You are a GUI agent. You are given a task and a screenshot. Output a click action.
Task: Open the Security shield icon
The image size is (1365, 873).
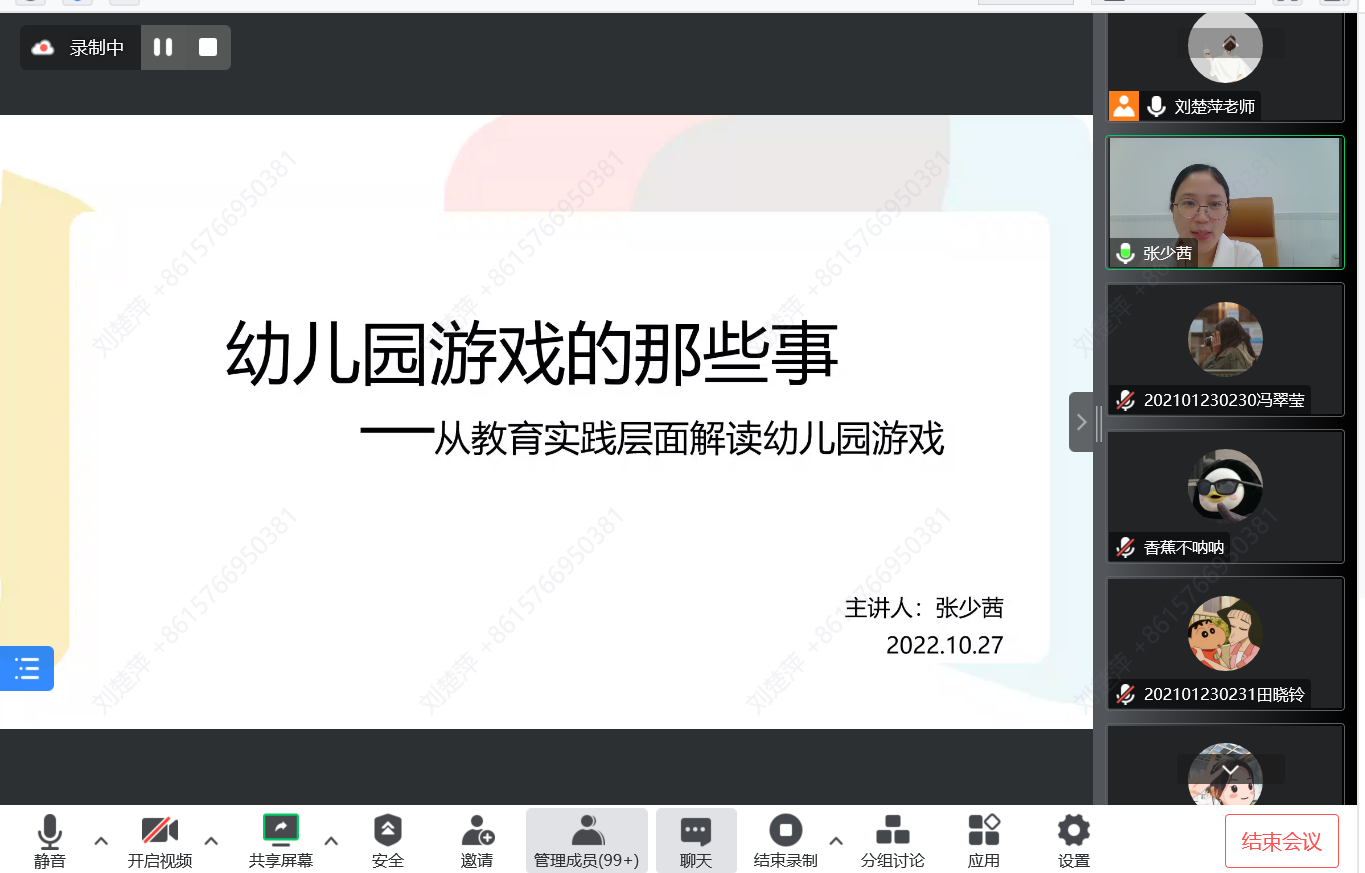point(387,831)
